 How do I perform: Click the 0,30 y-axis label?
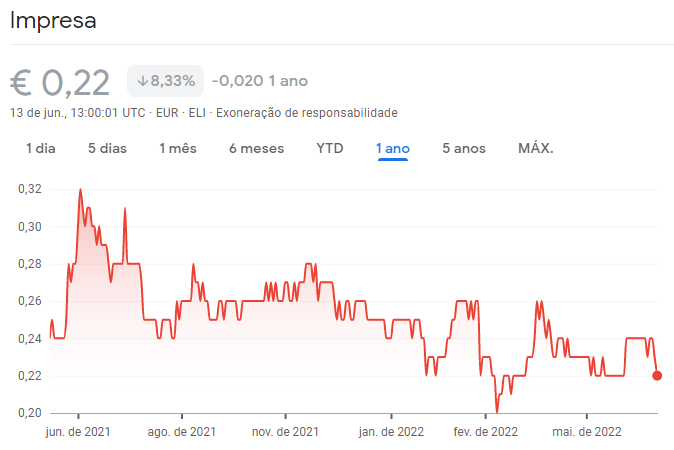[x=30, y=227]
